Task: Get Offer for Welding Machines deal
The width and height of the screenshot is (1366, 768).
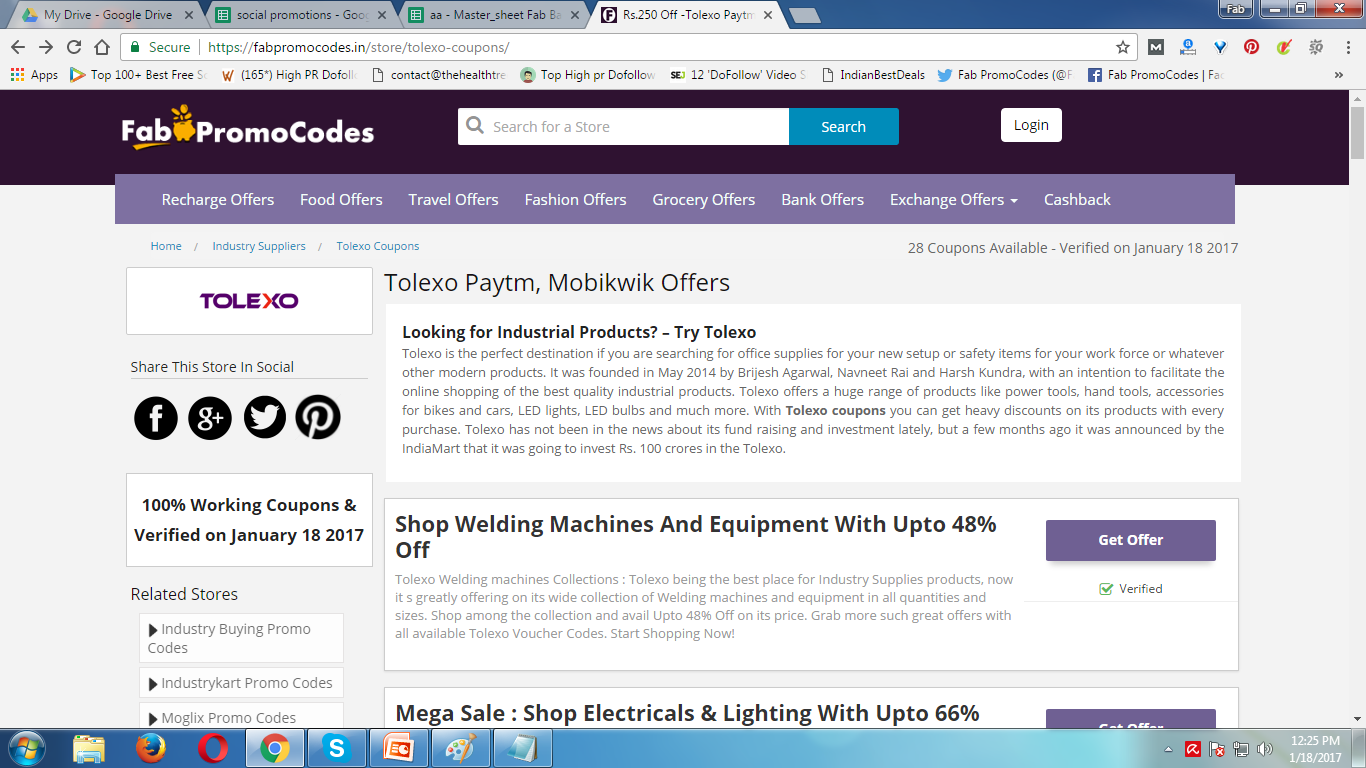Action: click(x=1131, y=540)
